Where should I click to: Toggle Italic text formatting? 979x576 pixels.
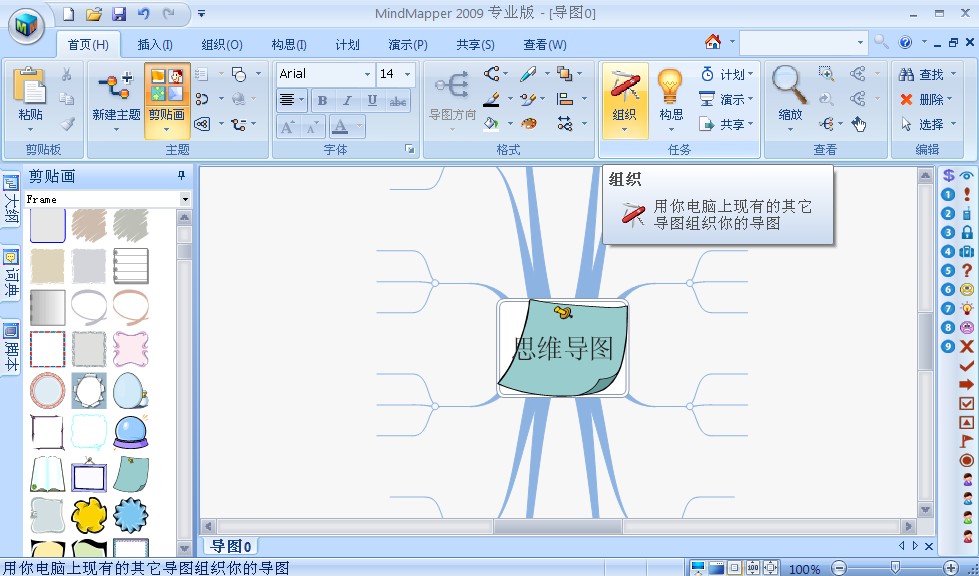[x=347, y=100]
